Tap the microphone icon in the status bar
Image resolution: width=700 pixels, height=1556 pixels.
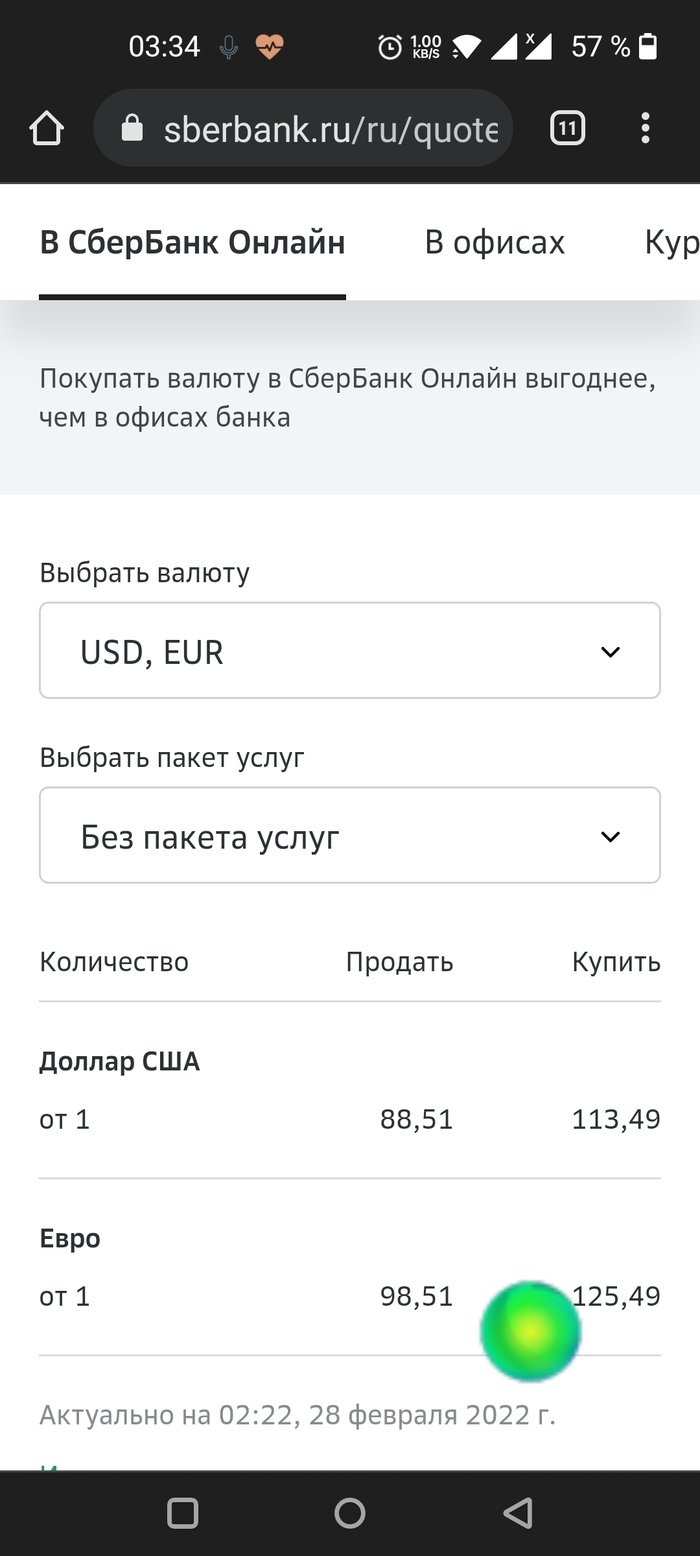tap(228, 46)
